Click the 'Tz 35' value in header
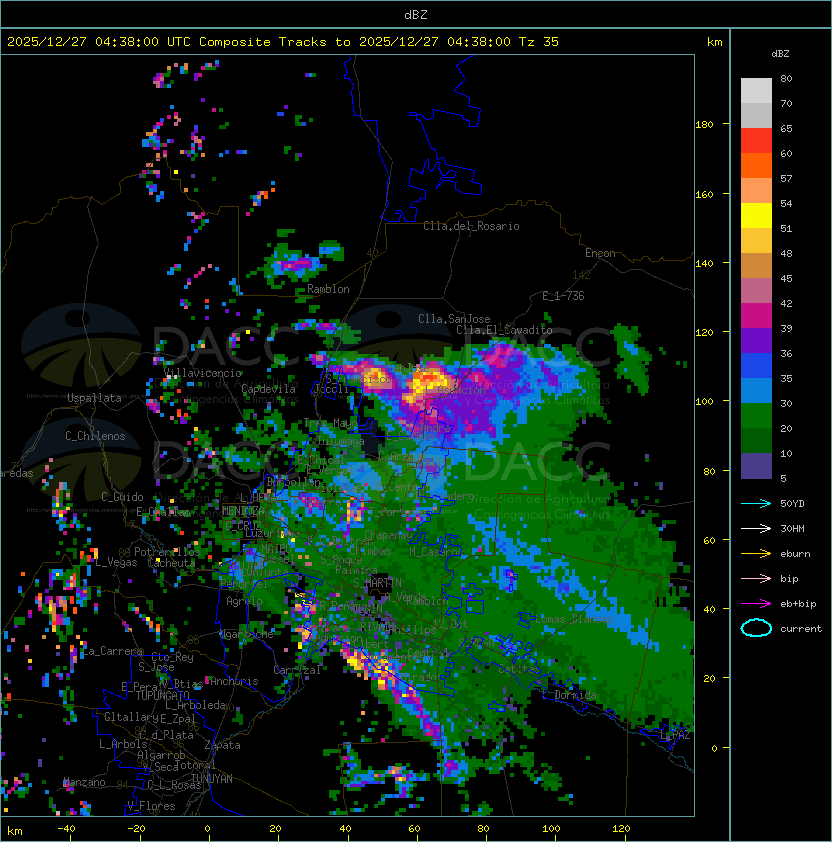The width and height of the screenshot is (832, 842). (539, 42)
